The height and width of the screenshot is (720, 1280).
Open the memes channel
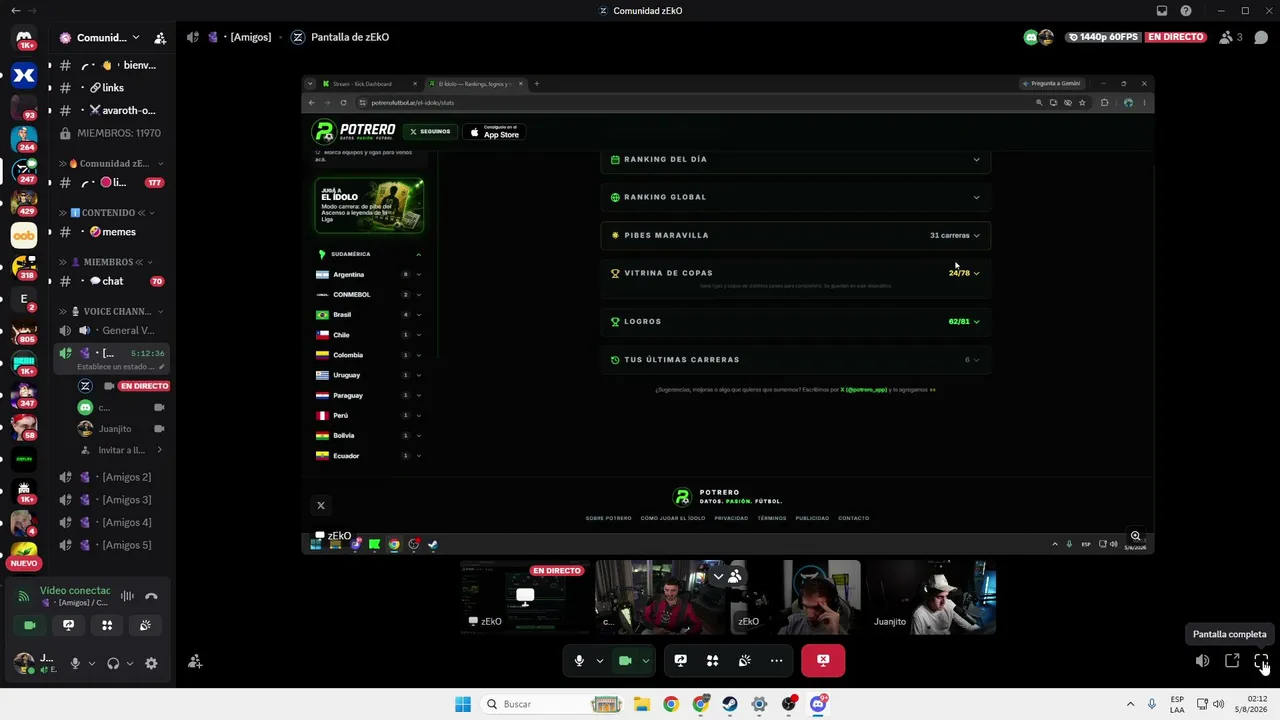[112, 232]
